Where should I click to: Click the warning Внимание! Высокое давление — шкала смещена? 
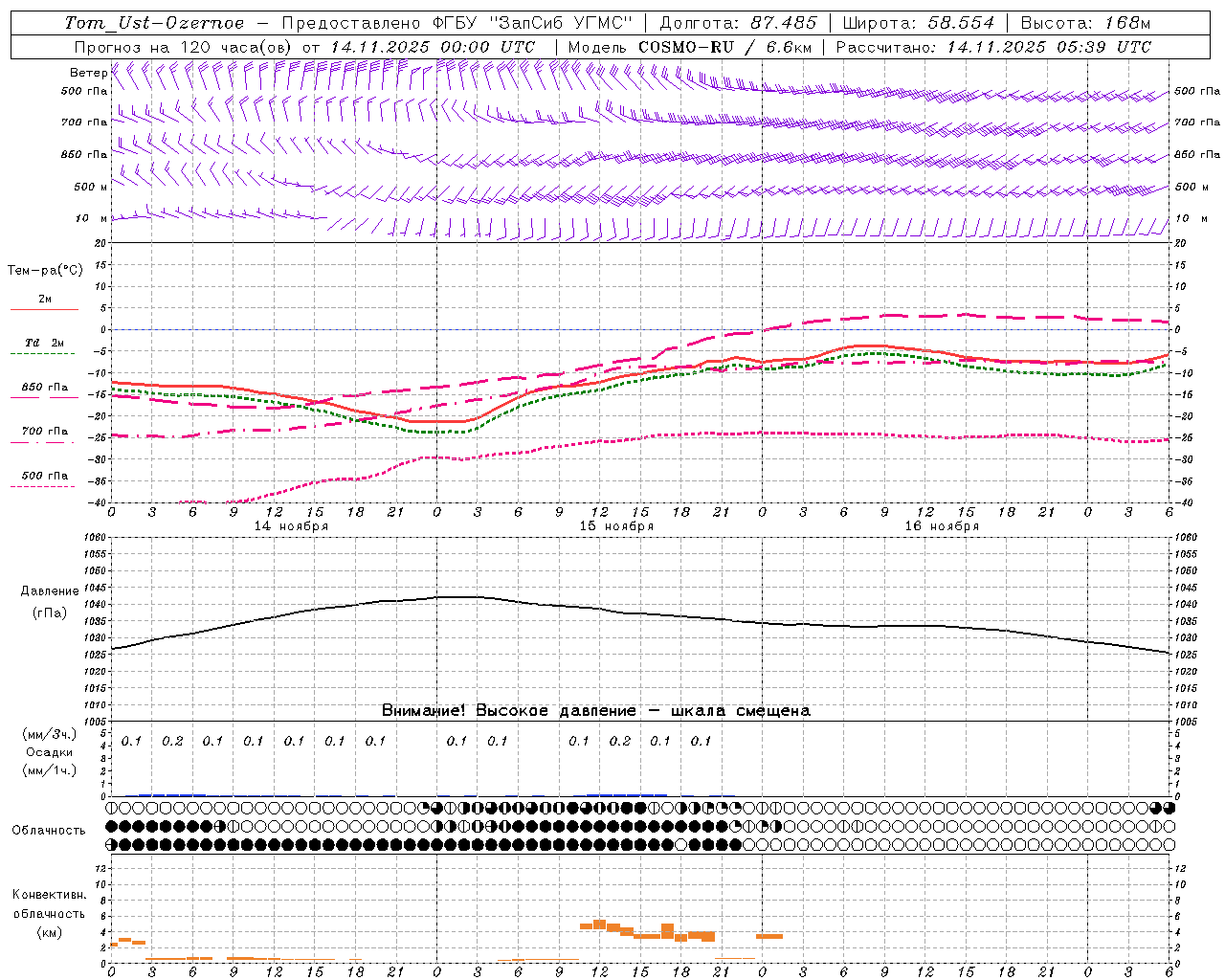pyautogui.click(x=596, y=711)
